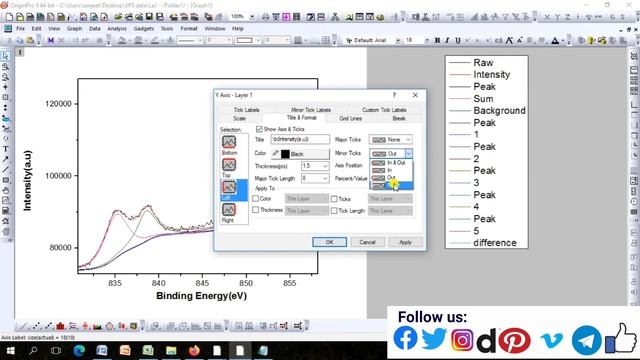
Task: Switch to Minor Tick Labels tab
Action: coord(311,110)
